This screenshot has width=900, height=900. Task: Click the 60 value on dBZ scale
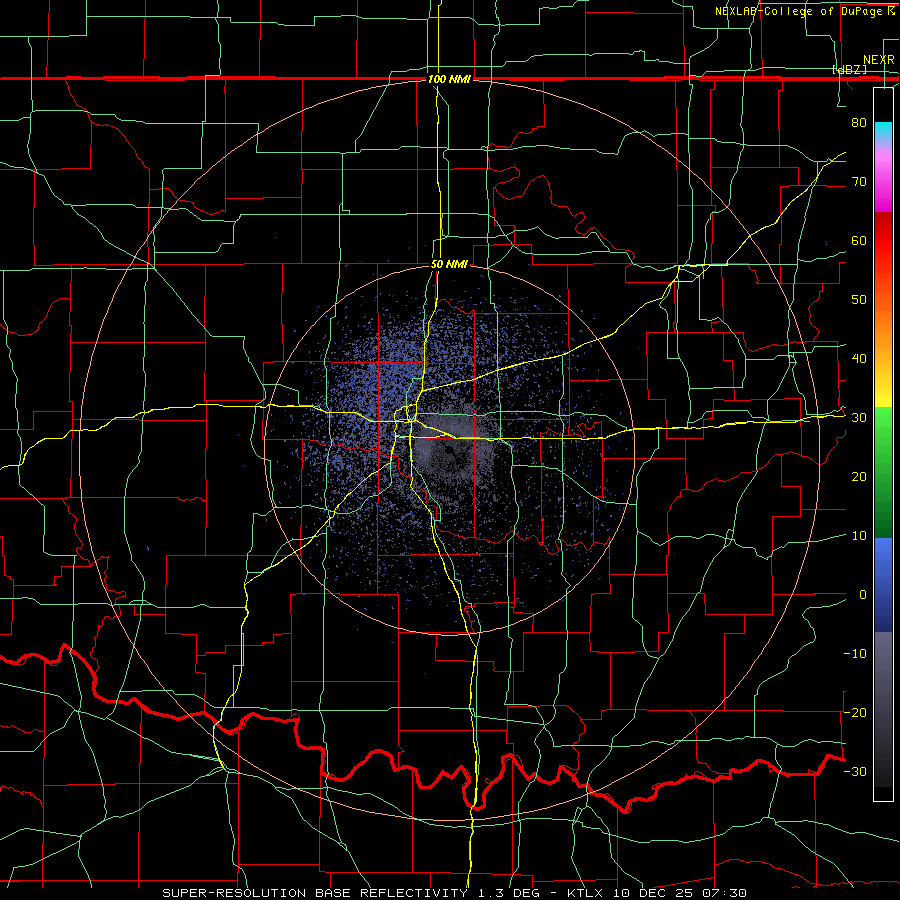[859, 240]
